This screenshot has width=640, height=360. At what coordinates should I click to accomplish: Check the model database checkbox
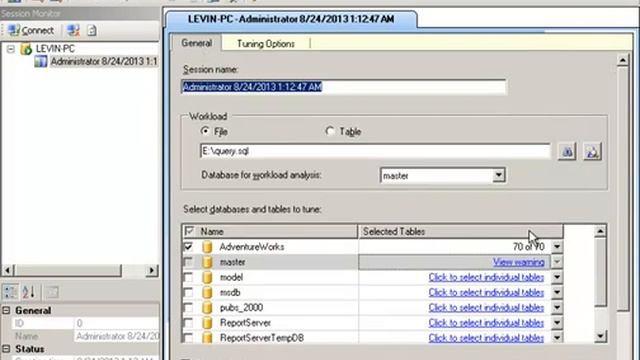[188, 277]
